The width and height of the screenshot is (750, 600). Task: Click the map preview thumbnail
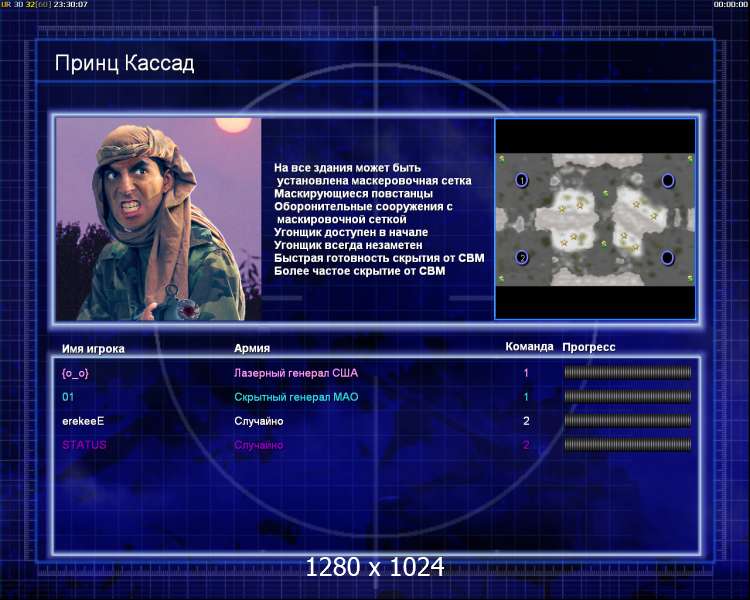click(595, 219)
